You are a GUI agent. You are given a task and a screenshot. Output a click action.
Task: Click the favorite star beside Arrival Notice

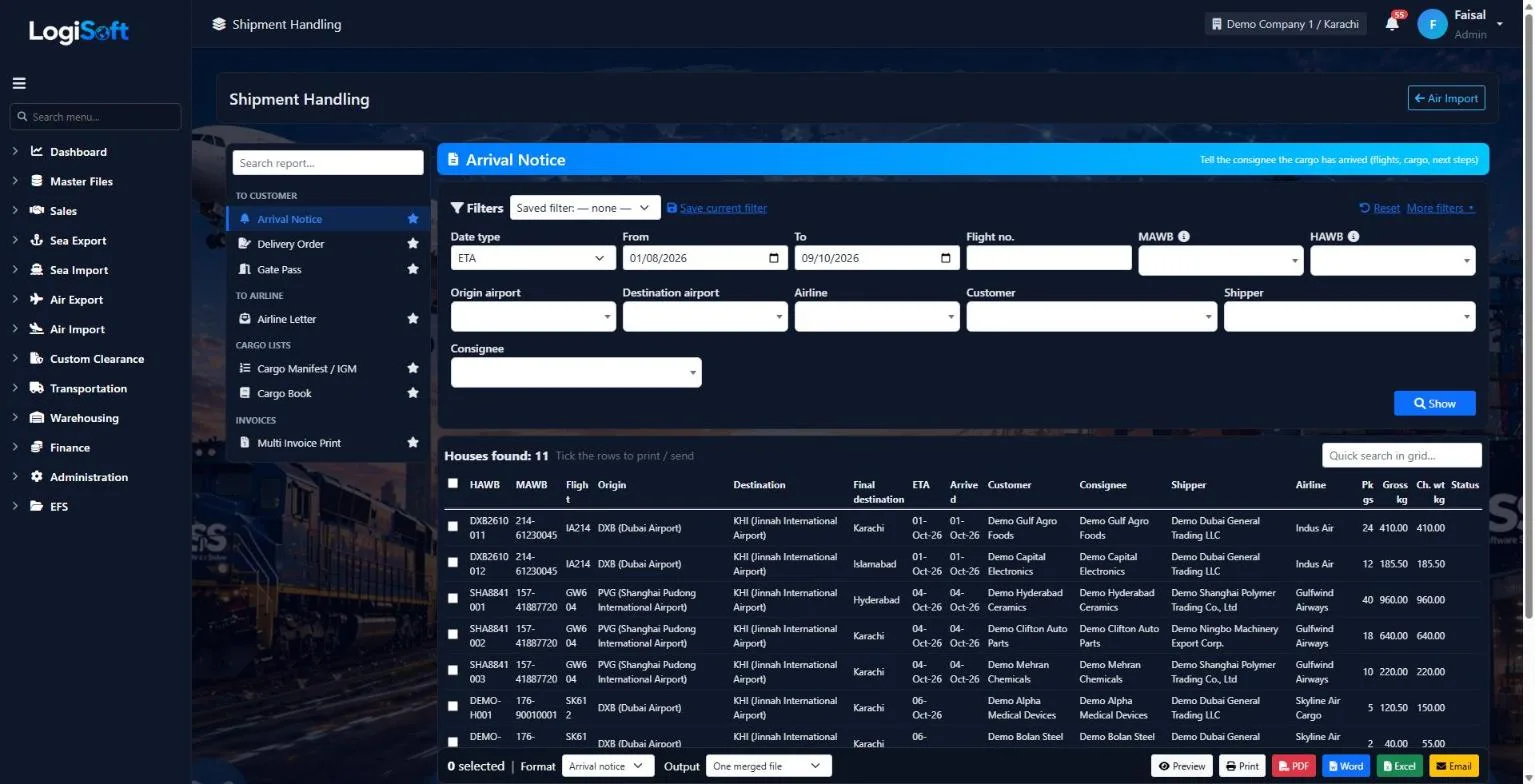pos(413,219)
